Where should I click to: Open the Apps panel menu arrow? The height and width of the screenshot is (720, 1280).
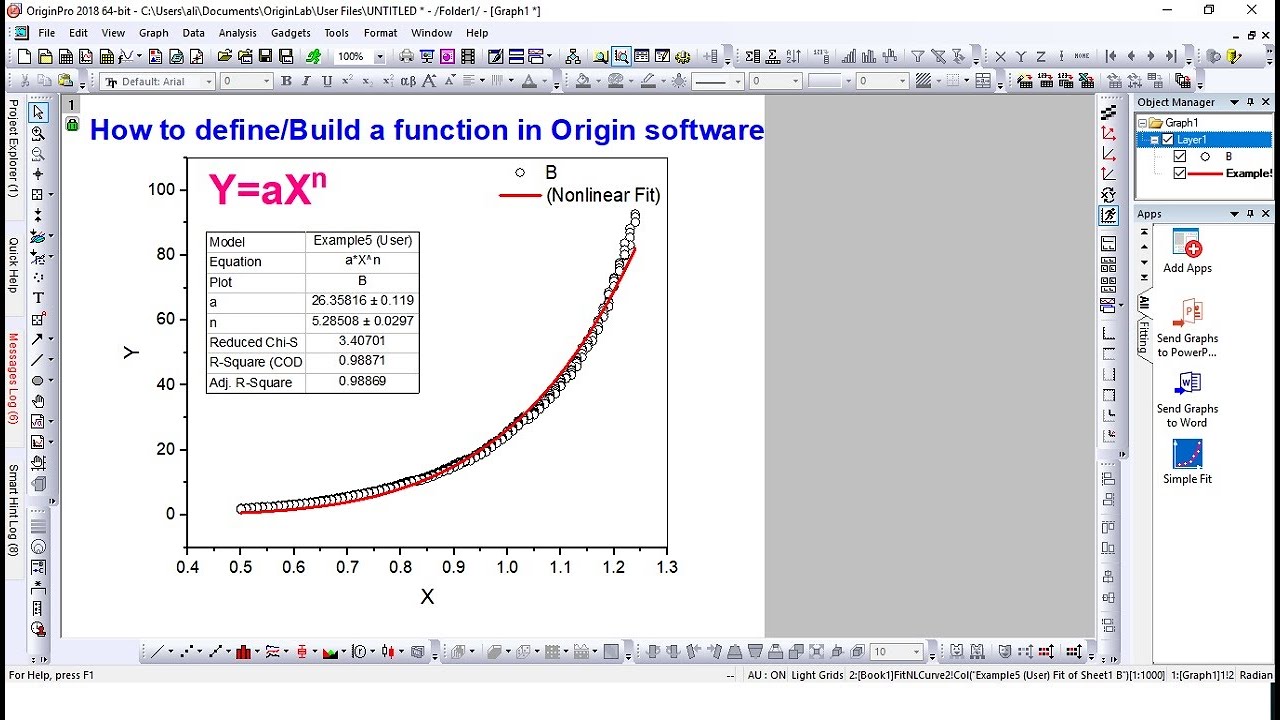click(1234, 214)
